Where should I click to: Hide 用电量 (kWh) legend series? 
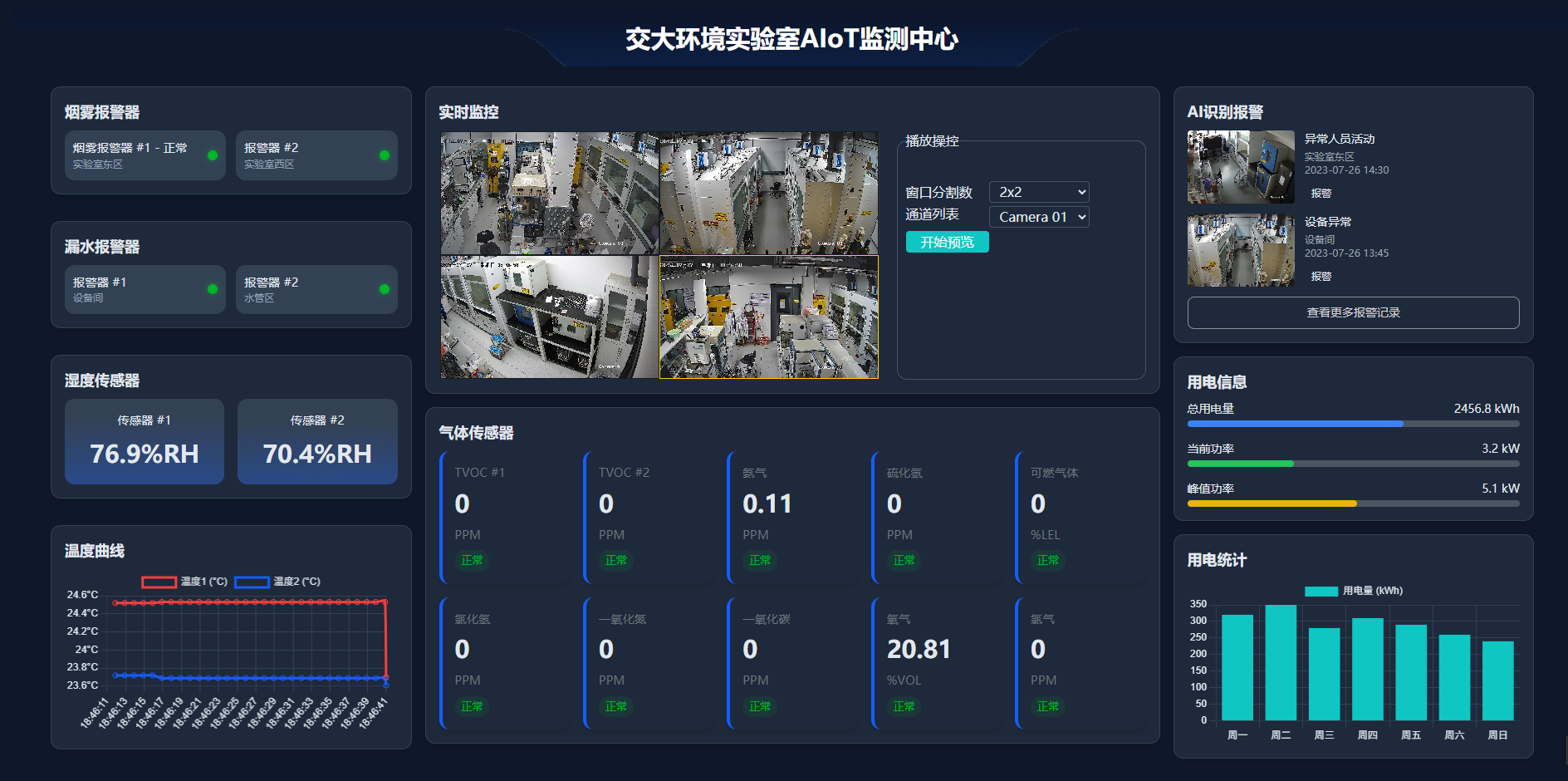point(1353,591)
